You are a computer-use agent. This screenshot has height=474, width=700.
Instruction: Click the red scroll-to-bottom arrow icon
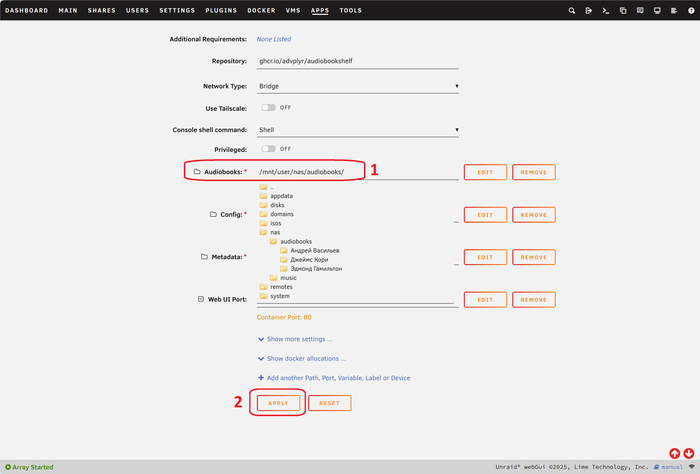click(689, 453)
